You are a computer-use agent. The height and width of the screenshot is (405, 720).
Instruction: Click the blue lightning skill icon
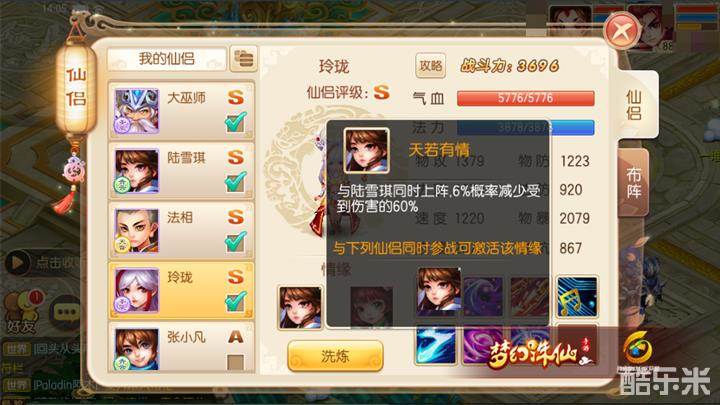[436, 345]
